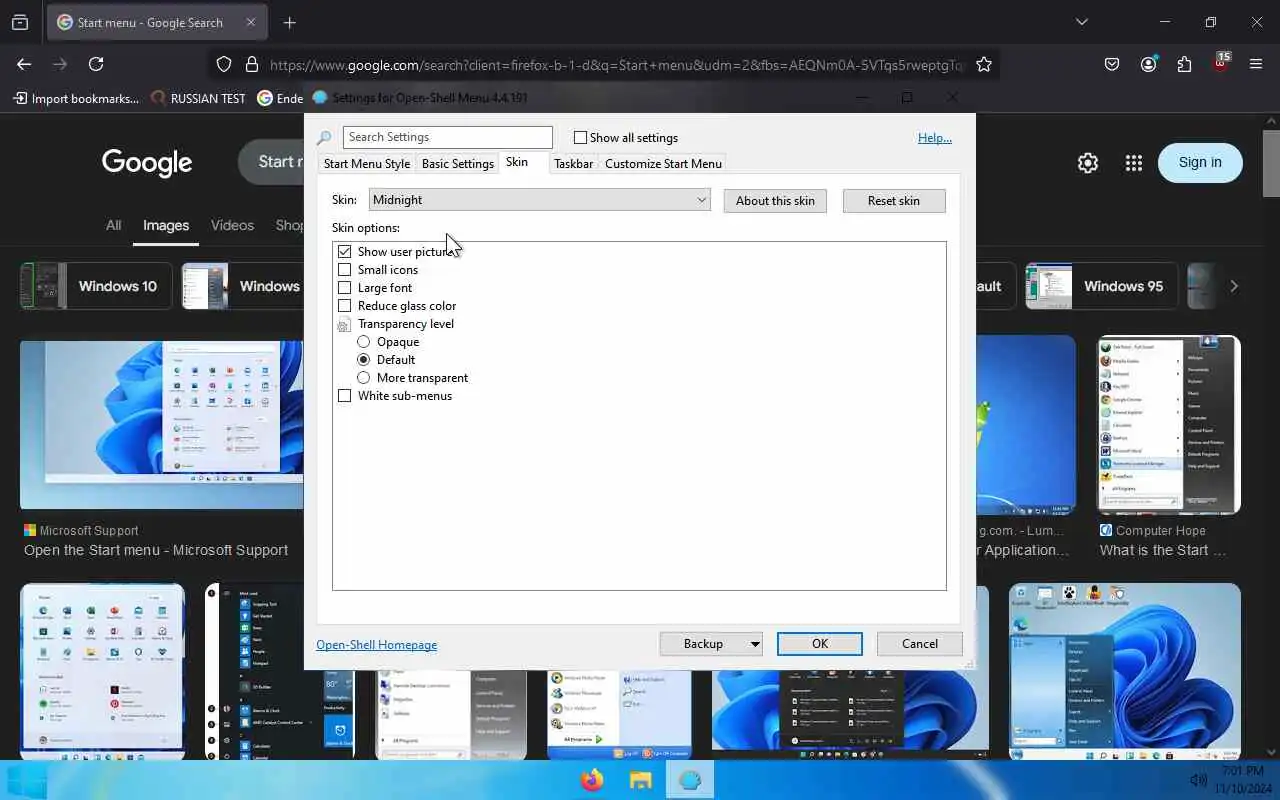The width and height of the screenshot is (1280, 800).
Task: Switch to Basic Settings tab
Action: pos(458,164)
